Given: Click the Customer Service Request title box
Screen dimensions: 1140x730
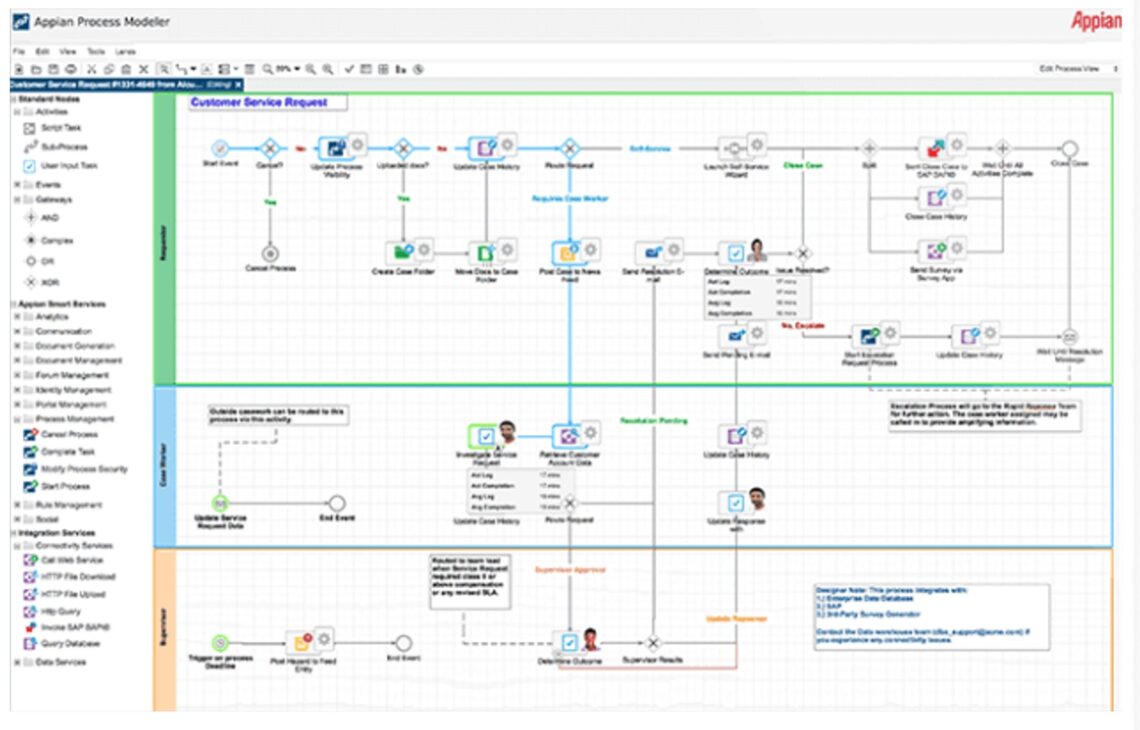Looking at the screenshot, I should click(x=265, y=102).
